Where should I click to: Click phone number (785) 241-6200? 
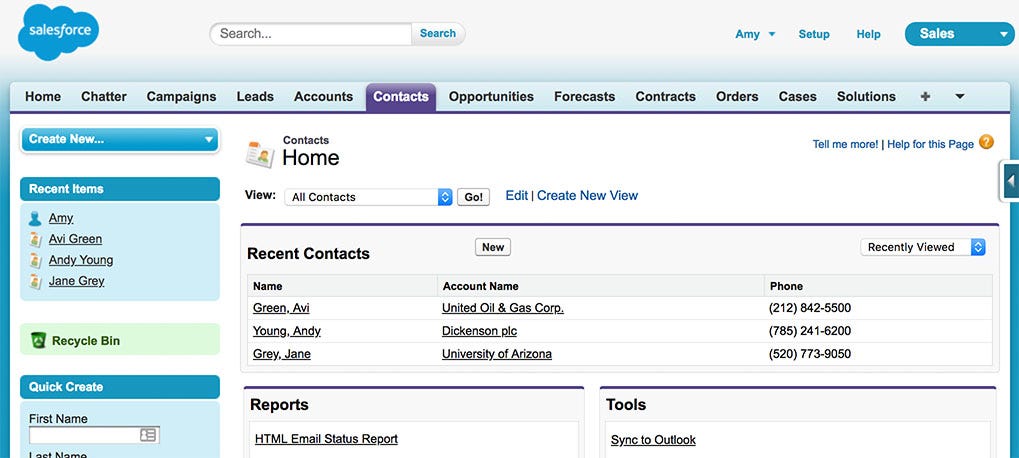coord(810,331)
